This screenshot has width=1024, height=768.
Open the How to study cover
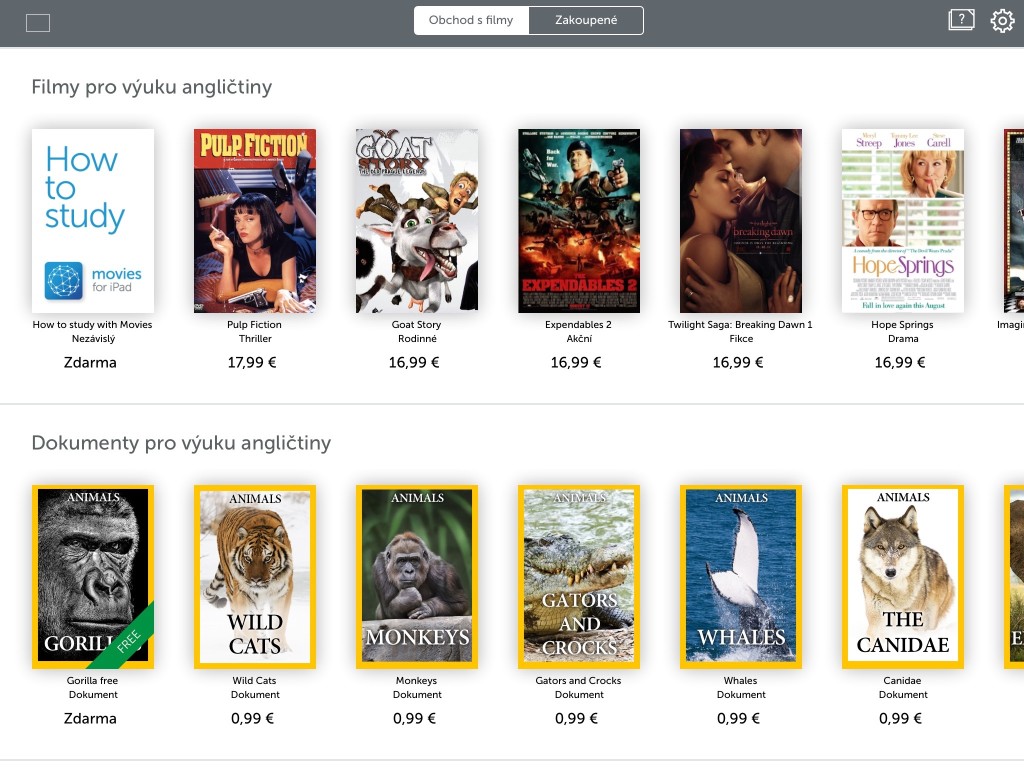pos(93,221)
